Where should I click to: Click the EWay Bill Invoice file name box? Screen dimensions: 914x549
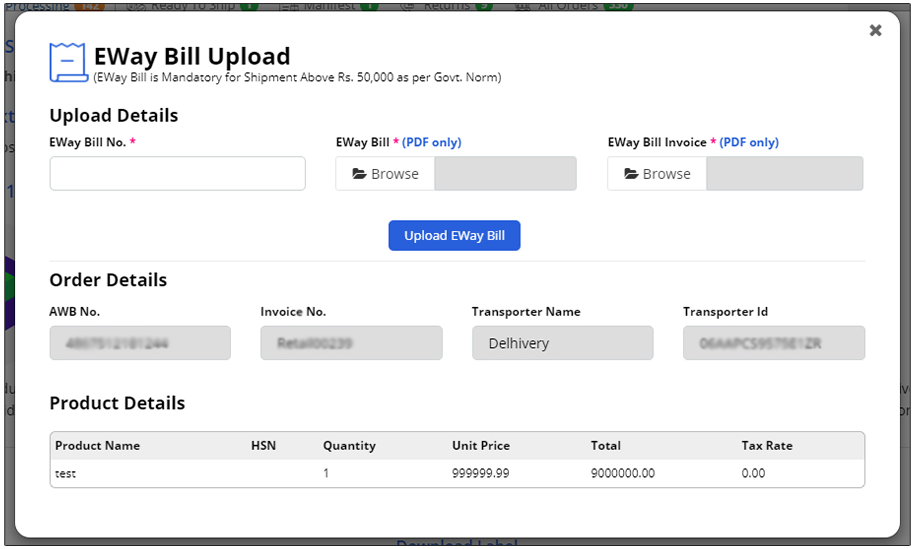785,174
